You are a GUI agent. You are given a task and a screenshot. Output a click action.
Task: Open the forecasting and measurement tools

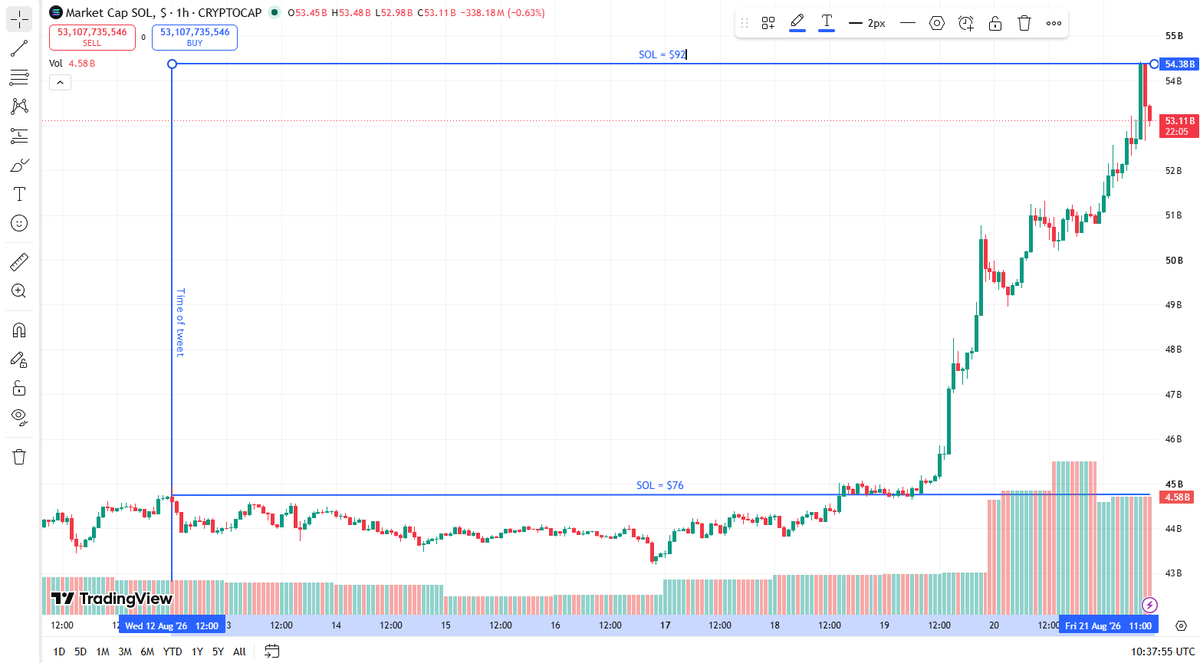(19, 135)
